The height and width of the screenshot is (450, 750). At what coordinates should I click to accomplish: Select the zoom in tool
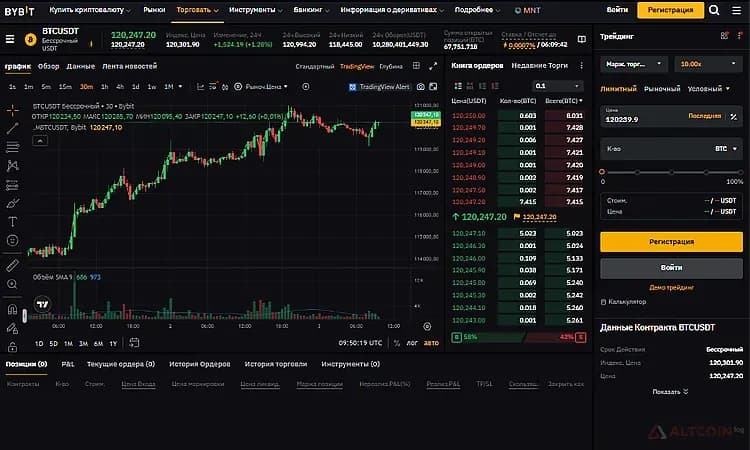click(x=12, y=284)
